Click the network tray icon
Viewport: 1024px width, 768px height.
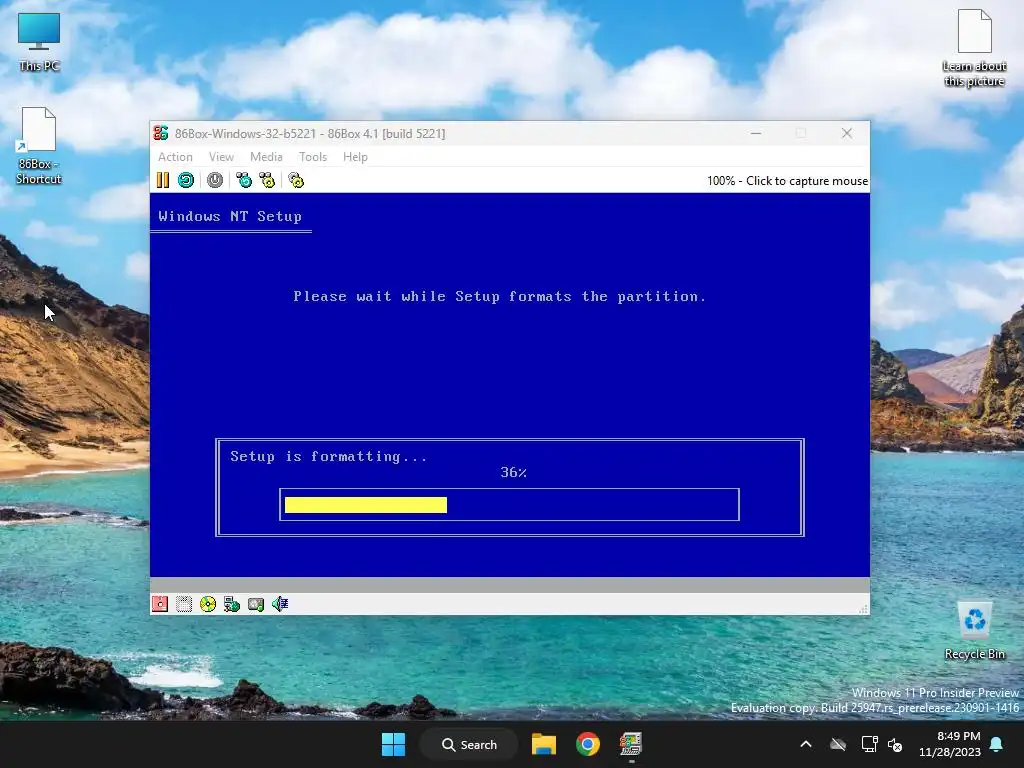pos(869,744)
